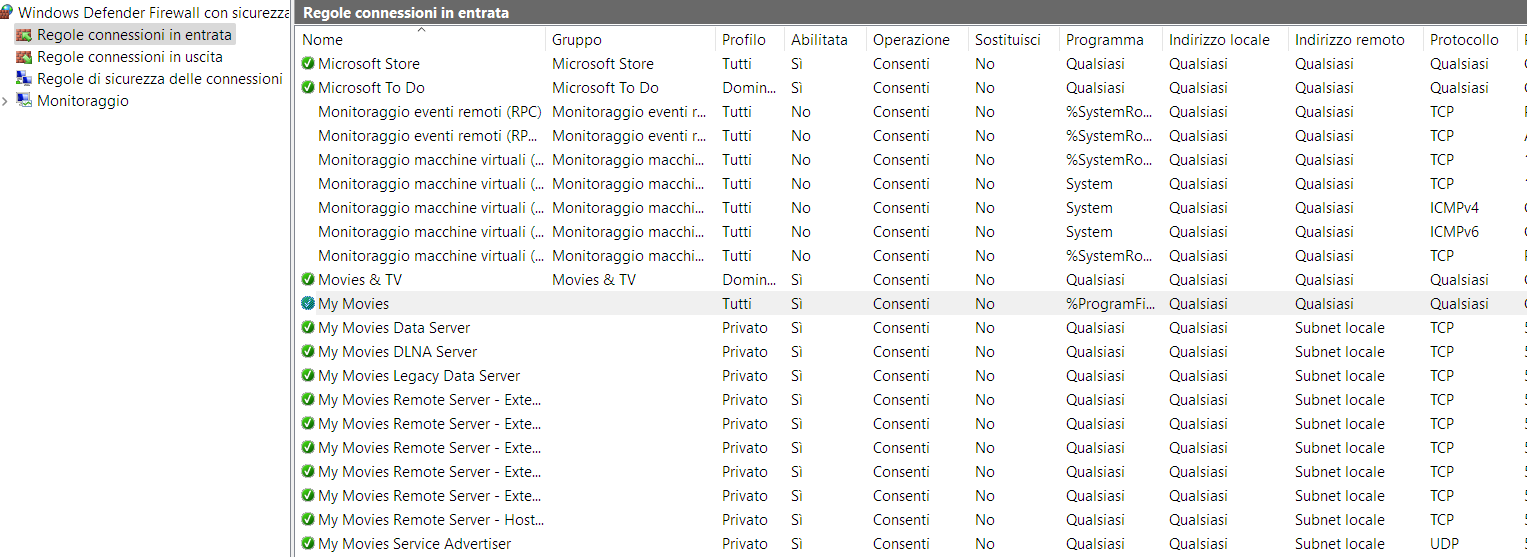Screen dimensions: 1527x557
Task: Click Movies & TV in the Gruppo column
Action: click(x=594, y=280)
